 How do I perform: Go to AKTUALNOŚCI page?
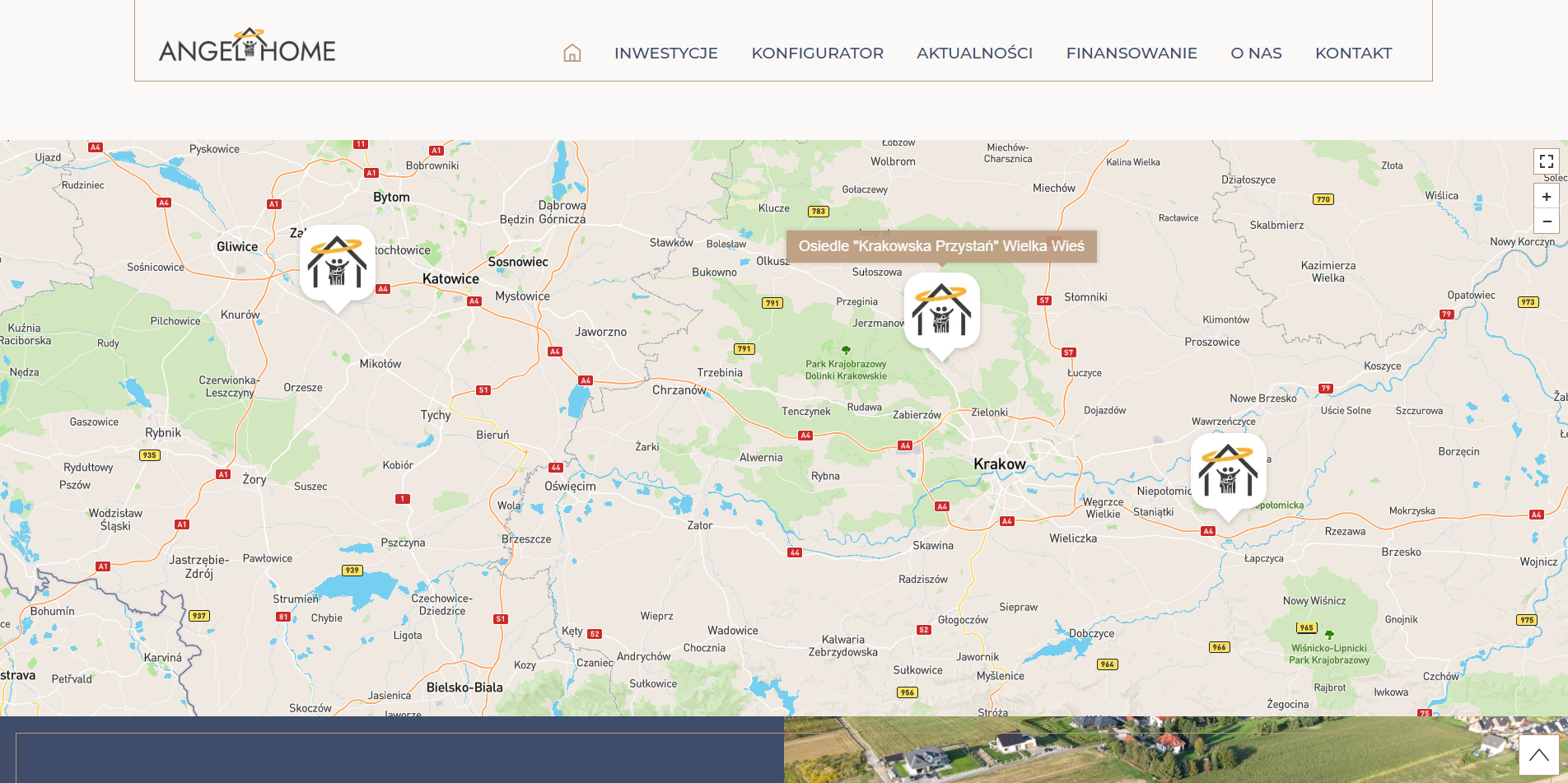pyautogui.click(x=975, y=53)
